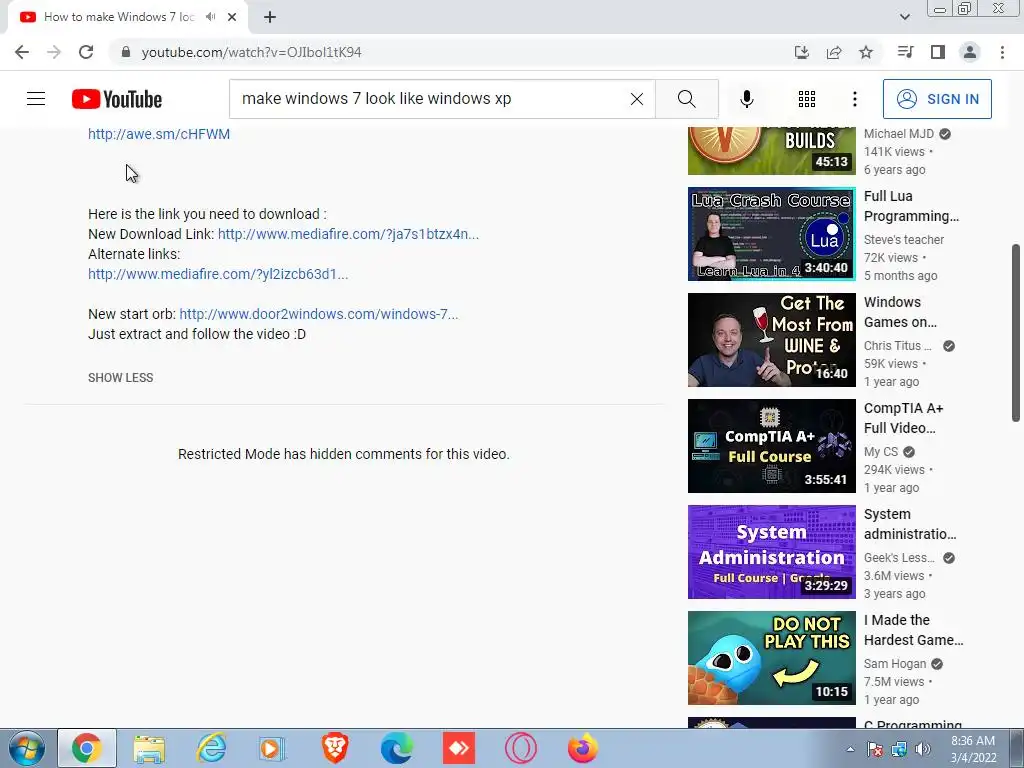Screen dimensions: 1024x768
Task: Close the YouTube browser tab
Action: pyautogui.click(x=232, y=17)
